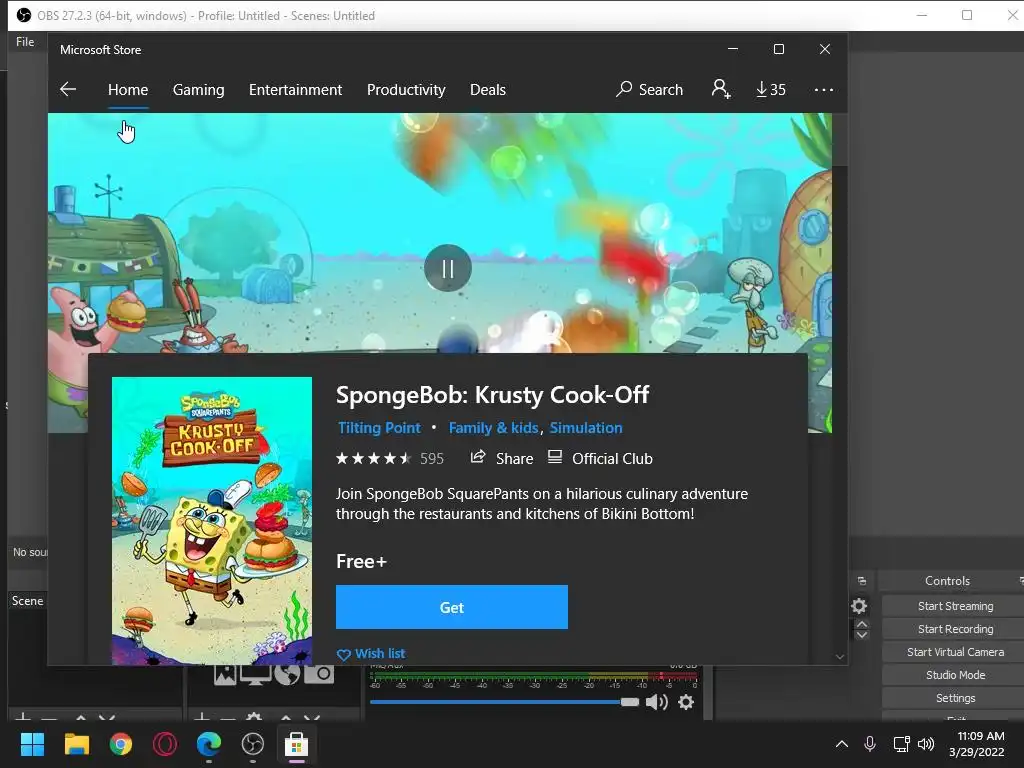Viewport: 1024px width, 768px height.
Task: Click the Microsoft Store taskbar icon
Action: (296, 744)
